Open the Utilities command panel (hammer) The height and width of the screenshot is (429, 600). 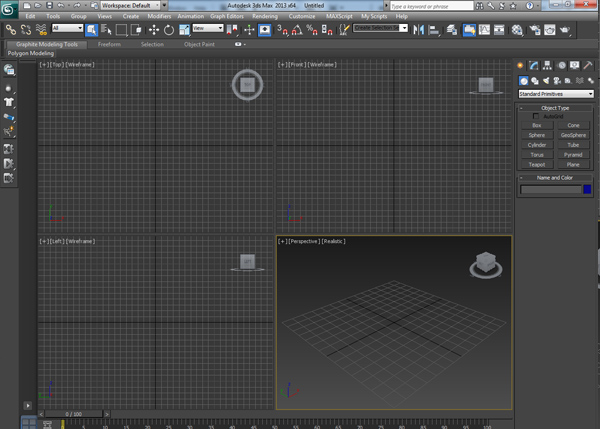588,65
